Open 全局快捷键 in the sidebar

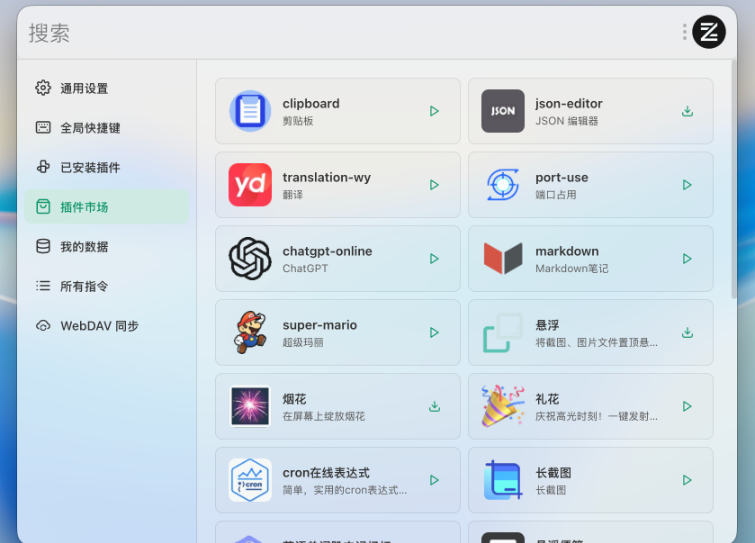click(x=106, y=128)
